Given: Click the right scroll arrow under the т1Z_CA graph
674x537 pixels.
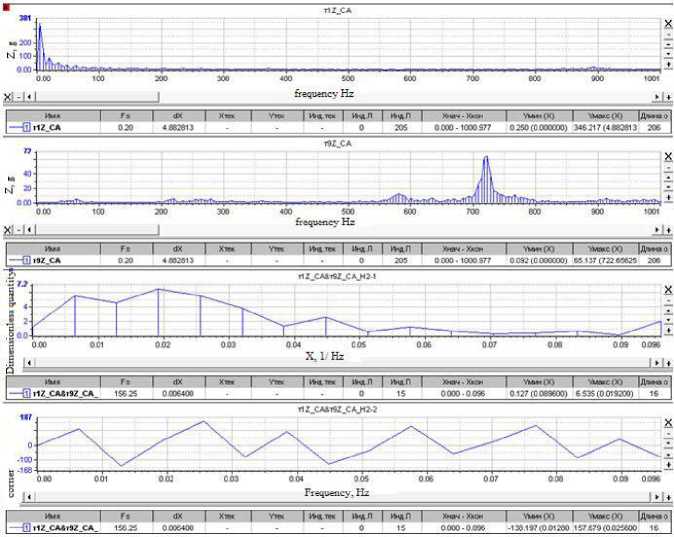Looking at the screenshot, I should coord(657,98).
